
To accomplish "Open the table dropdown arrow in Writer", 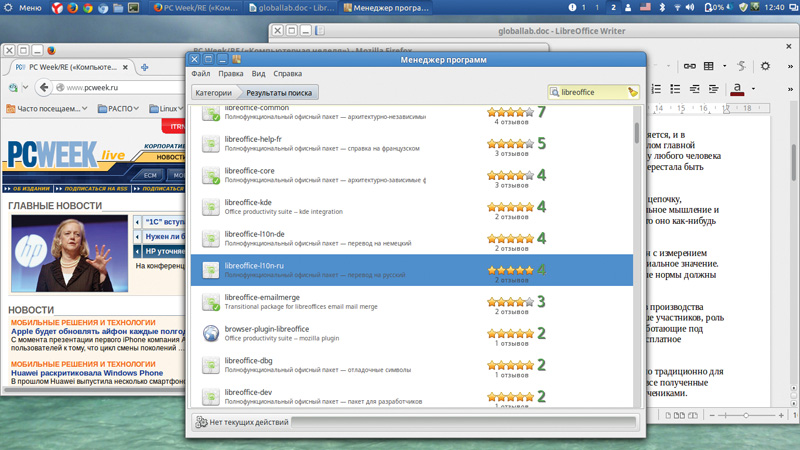I will point(724,66).
